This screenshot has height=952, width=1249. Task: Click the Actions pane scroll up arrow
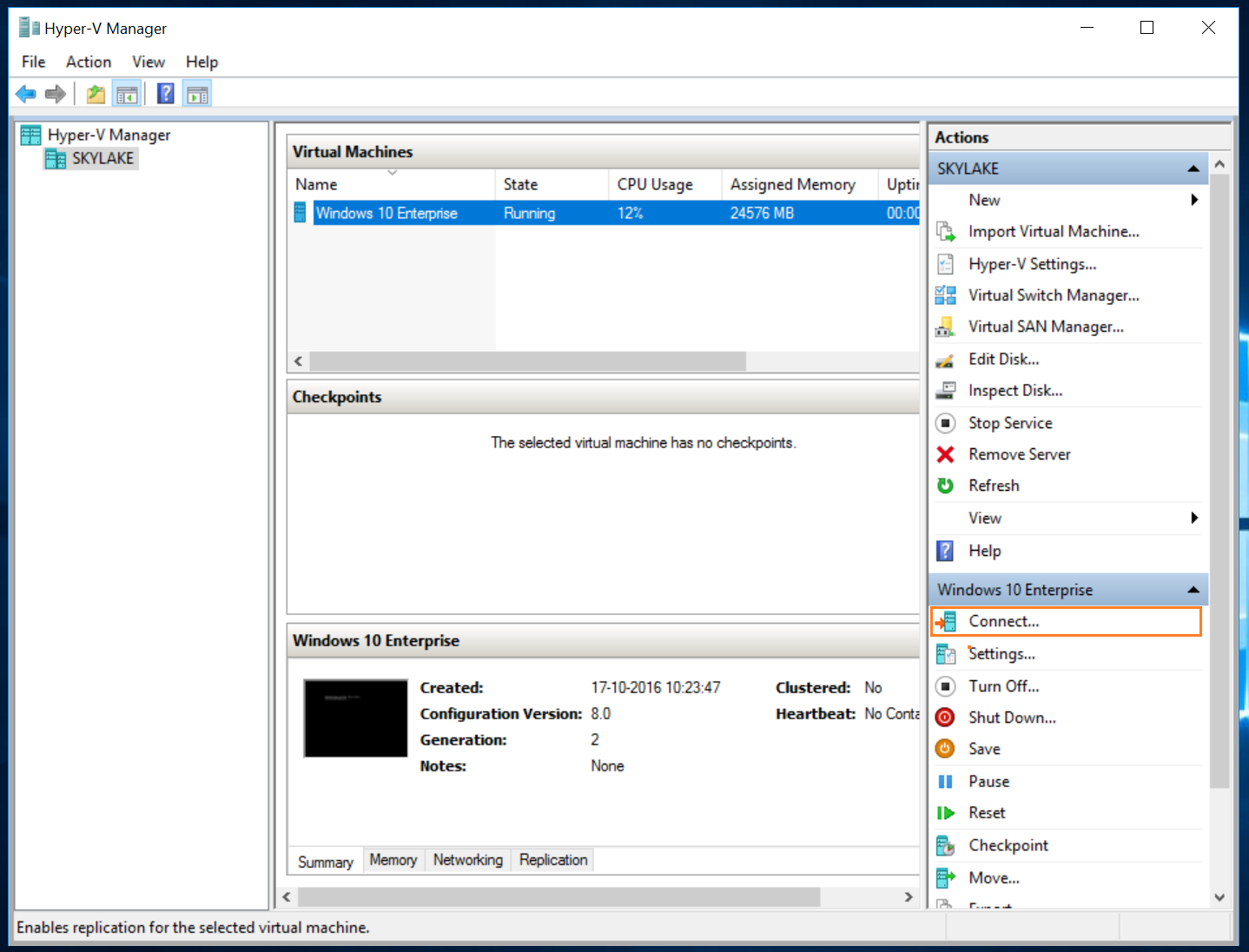1219,163
